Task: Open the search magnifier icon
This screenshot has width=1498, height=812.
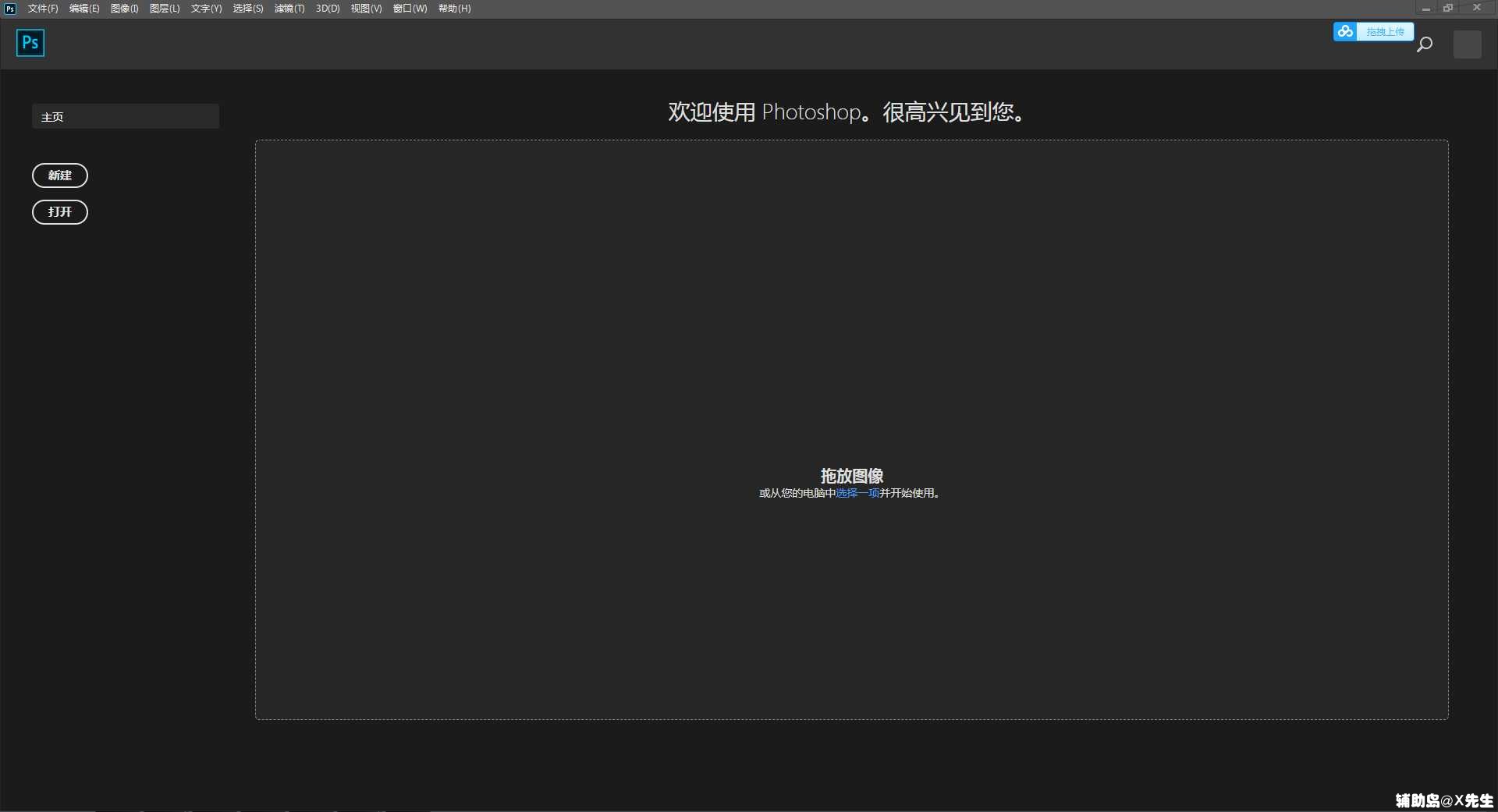Action: click(1425, 44)
